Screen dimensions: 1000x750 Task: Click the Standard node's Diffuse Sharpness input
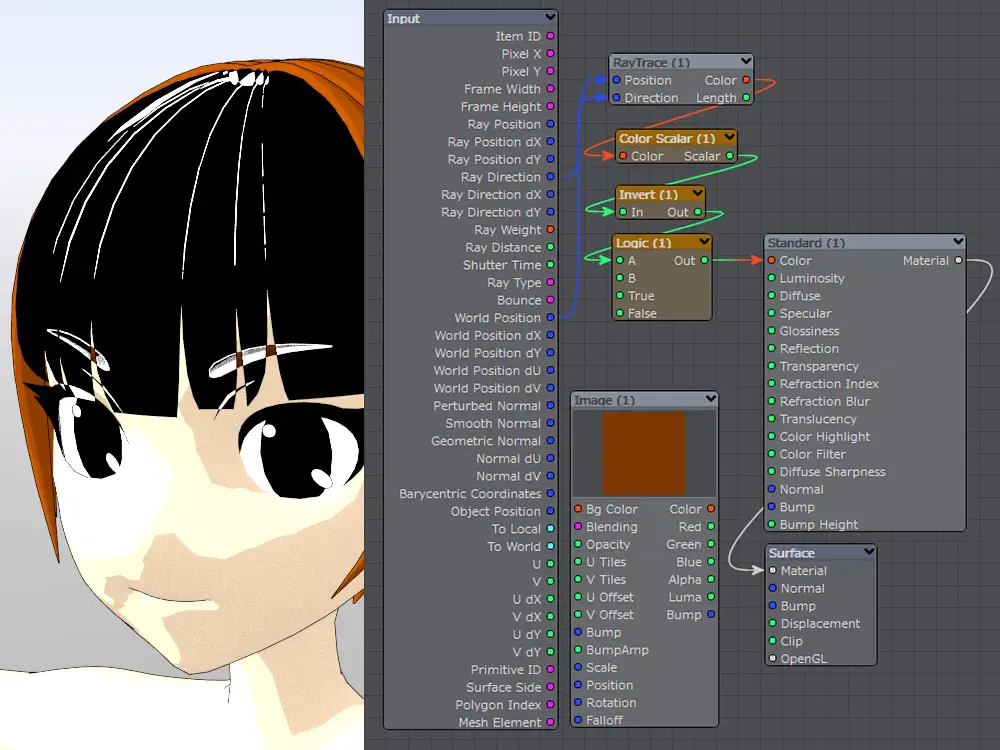tap(772, 472)
